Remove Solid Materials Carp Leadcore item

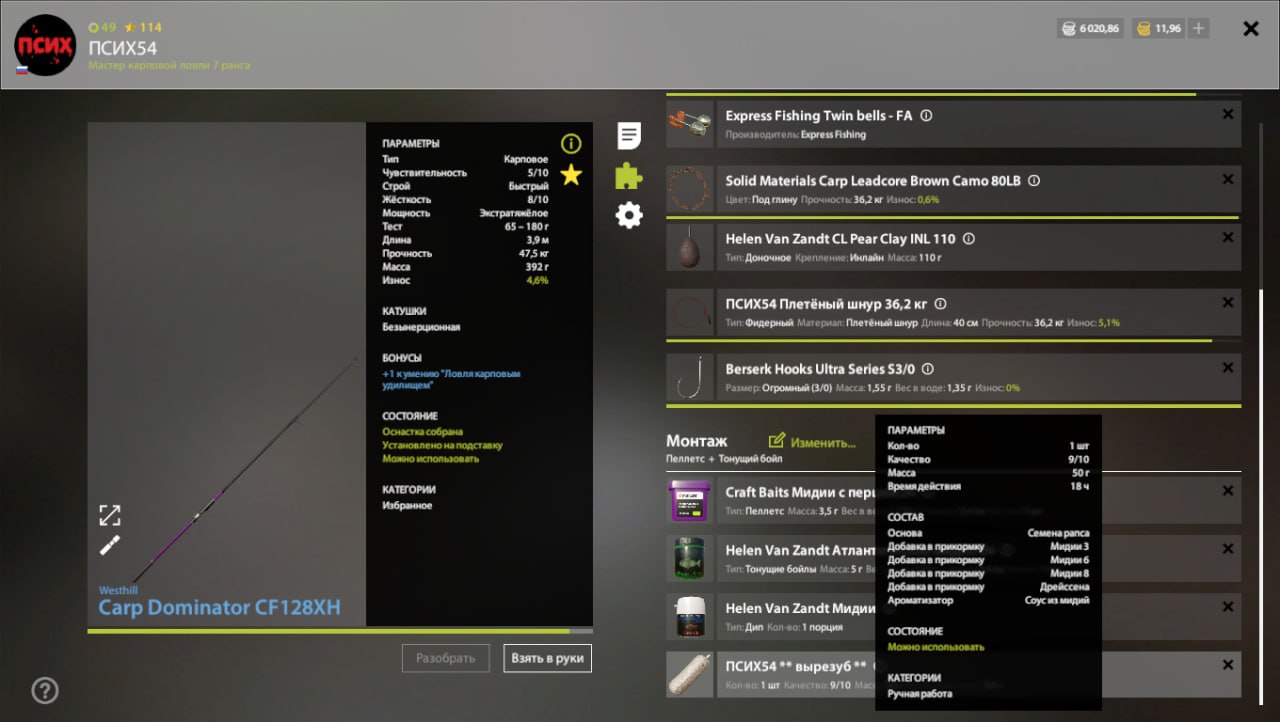click(x=1228, y=179)
